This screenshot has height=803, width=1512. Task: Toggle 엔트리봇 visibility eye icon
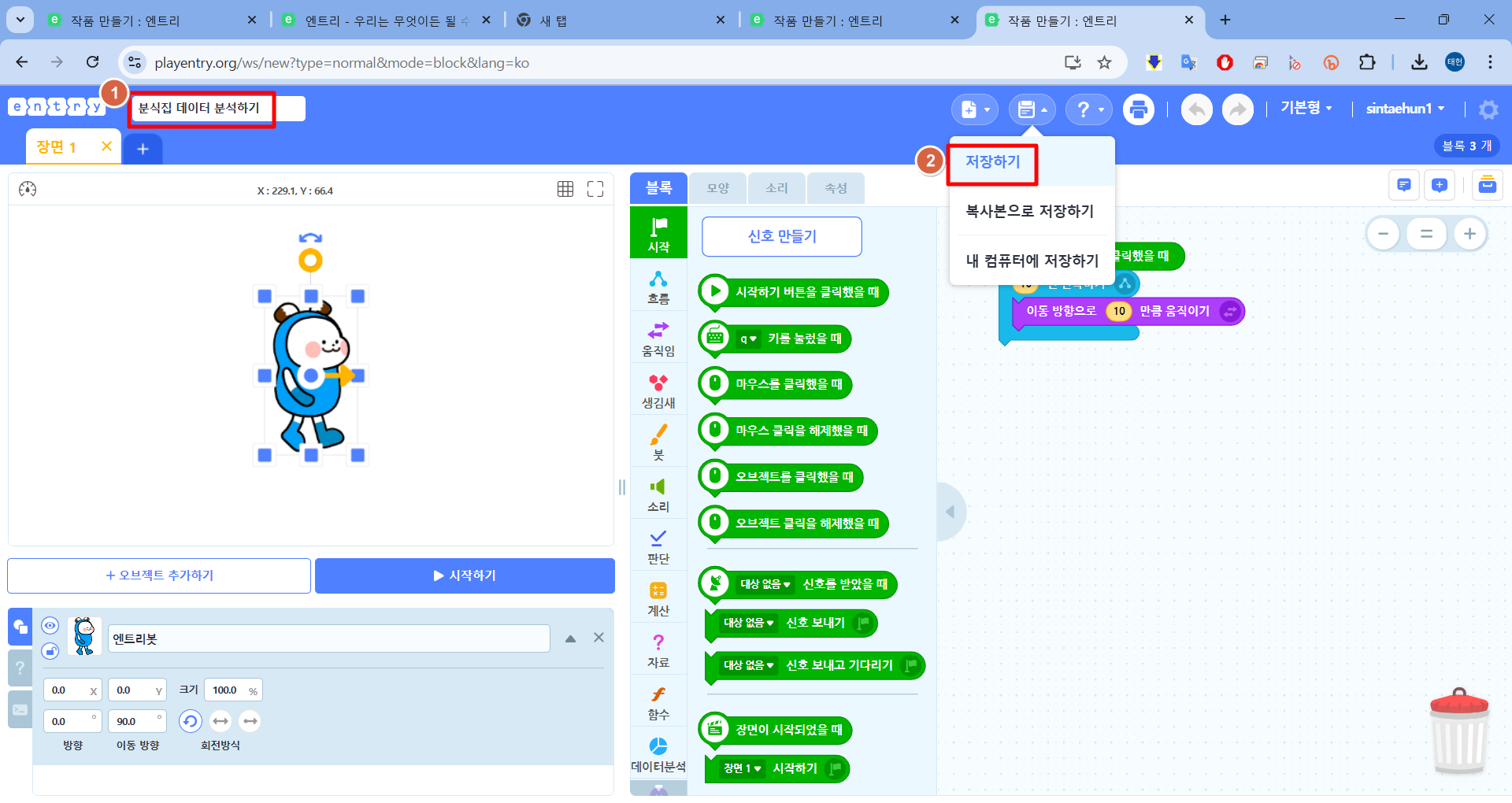coord(50,625)
